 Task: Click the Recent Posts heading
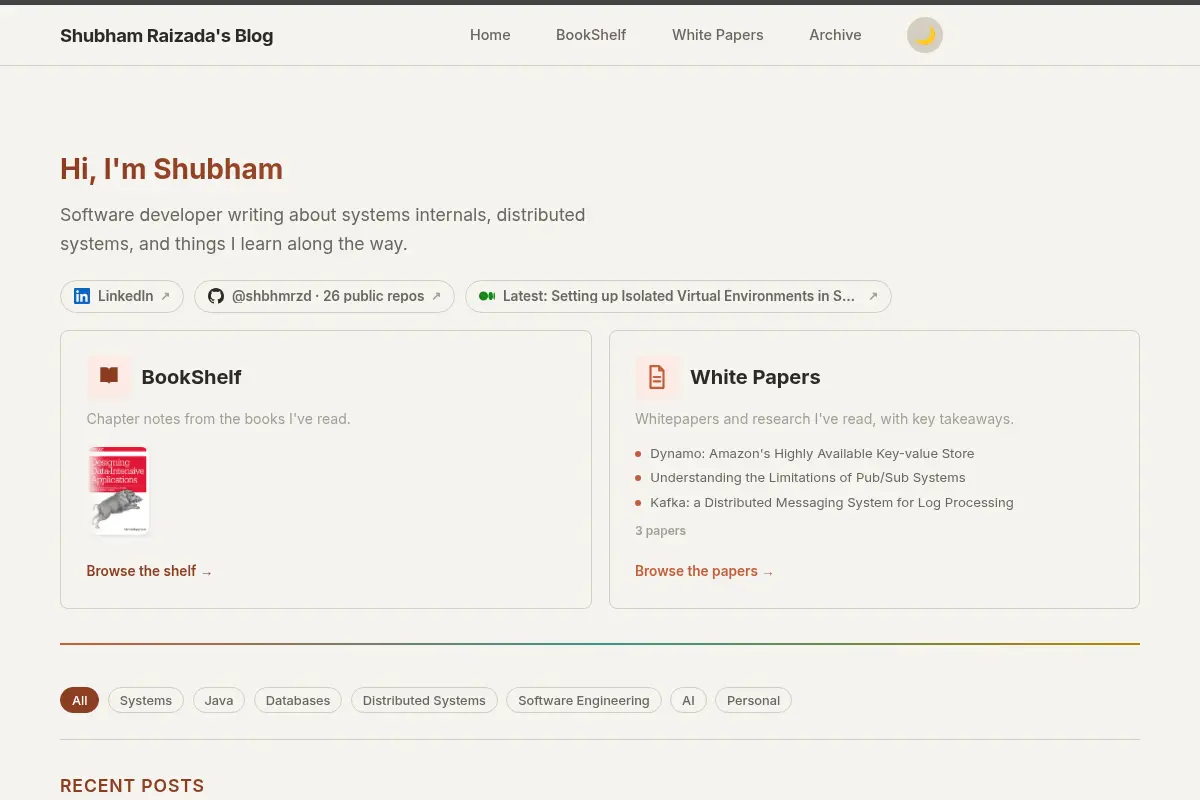[x=132, y=786]
